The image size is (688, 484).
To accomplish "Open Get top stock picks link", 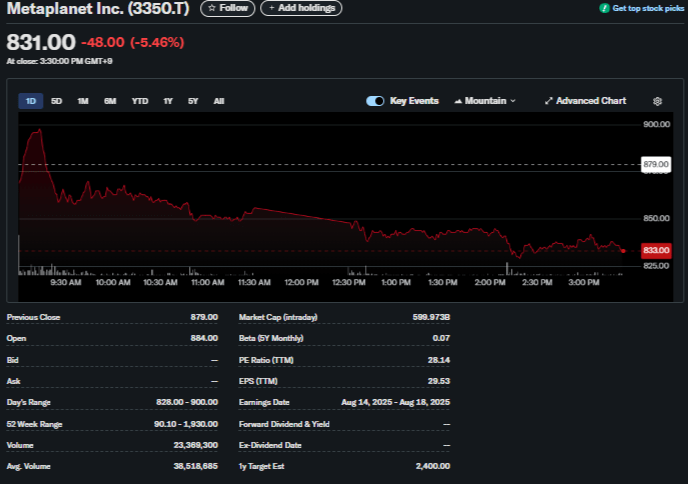I will coord(648,8).
